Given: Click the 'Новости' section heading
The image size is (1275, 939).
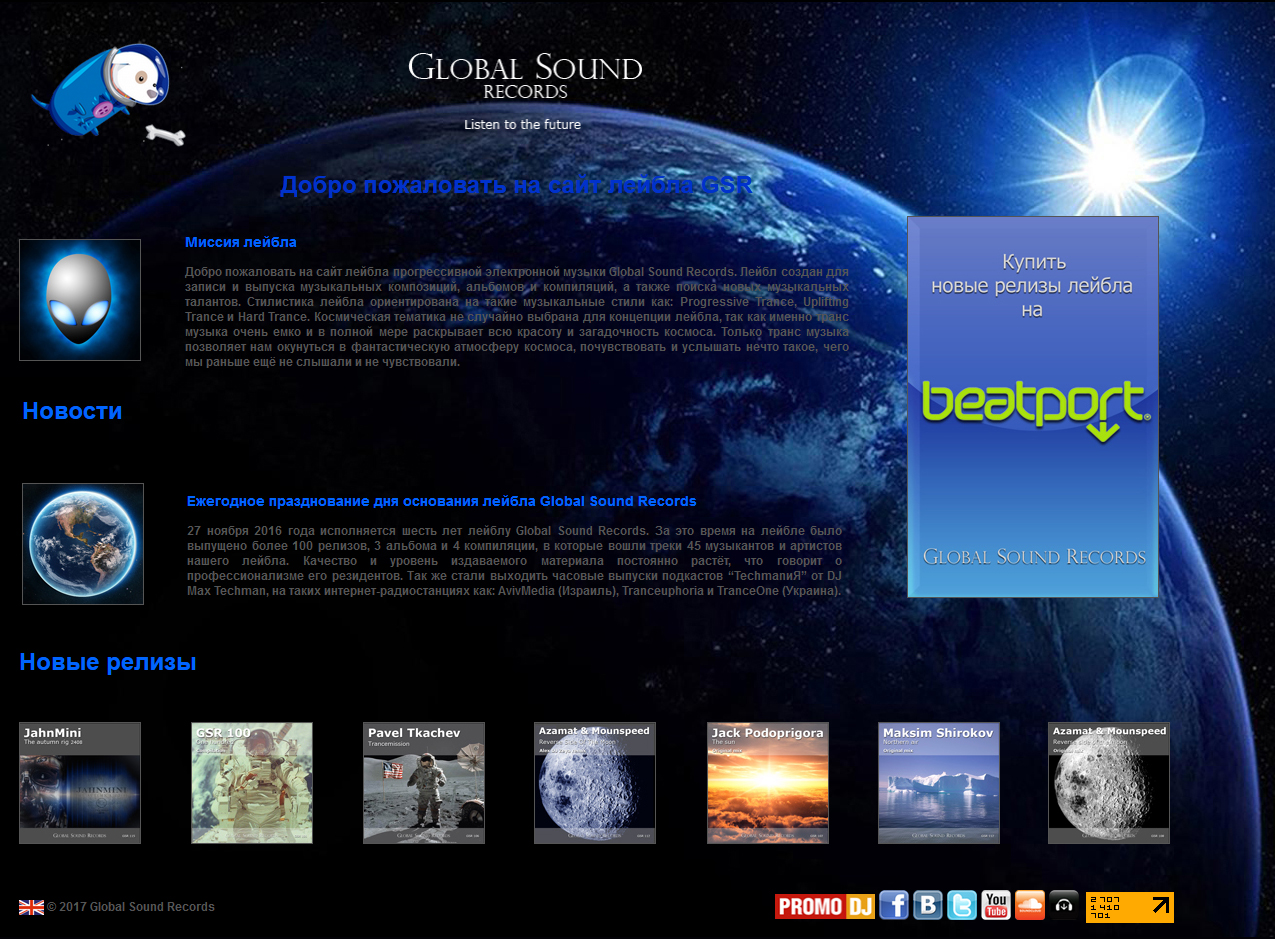Looking at the screenshot, I should pyautogui.click(x=72, y=411).
